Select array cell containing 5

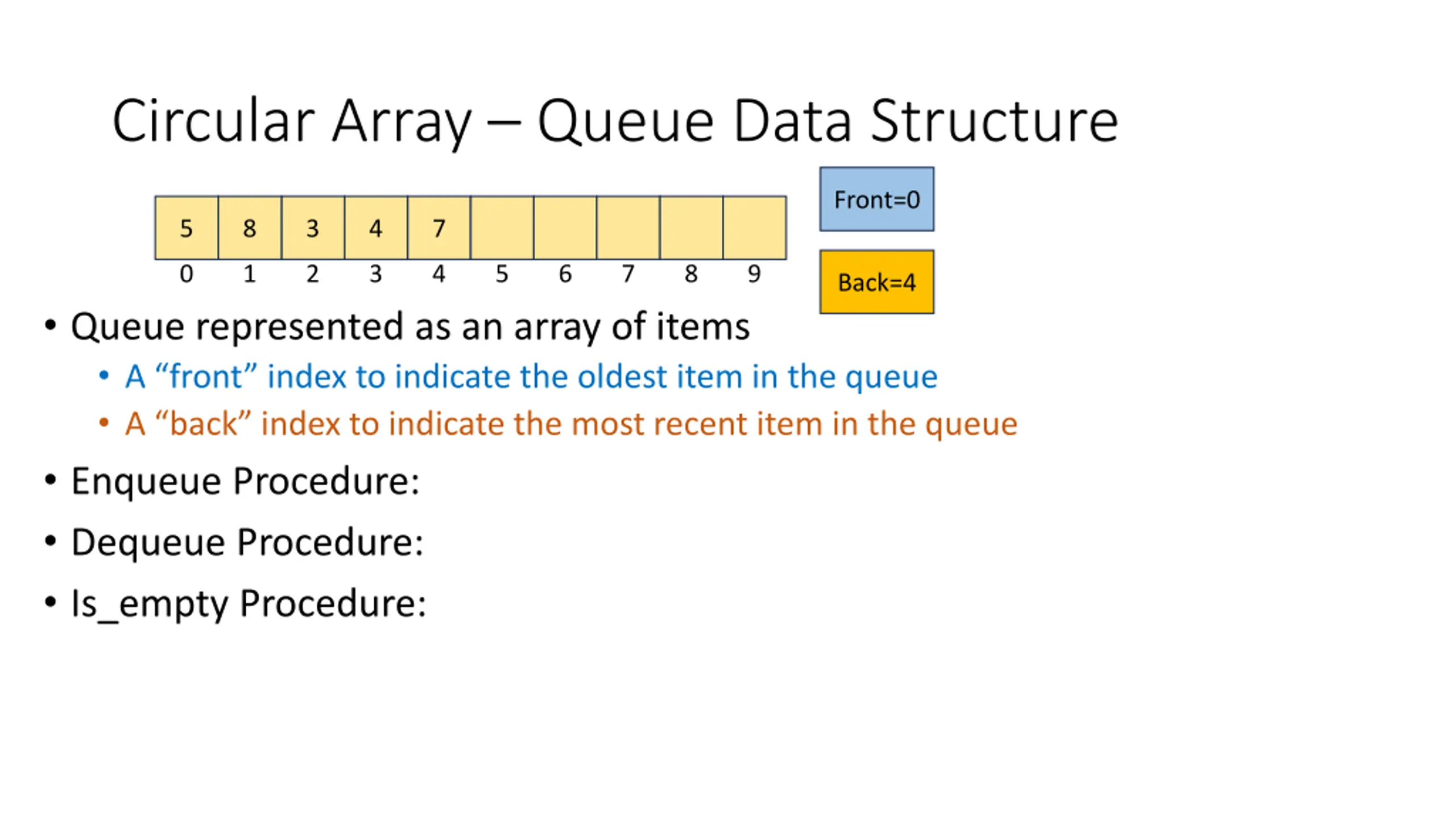point(187,228)
